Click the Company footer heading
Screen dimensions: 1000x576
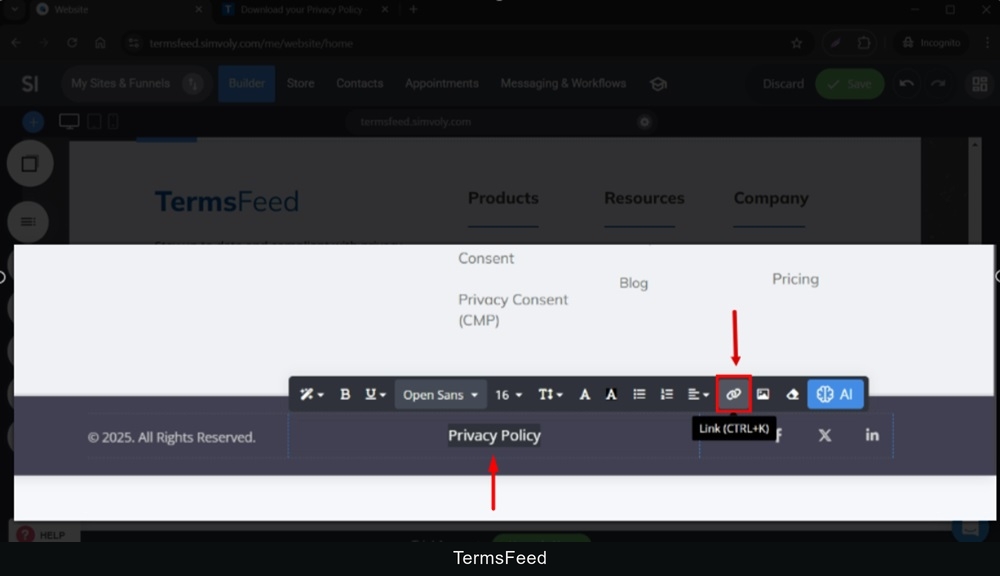coord(771,198)
